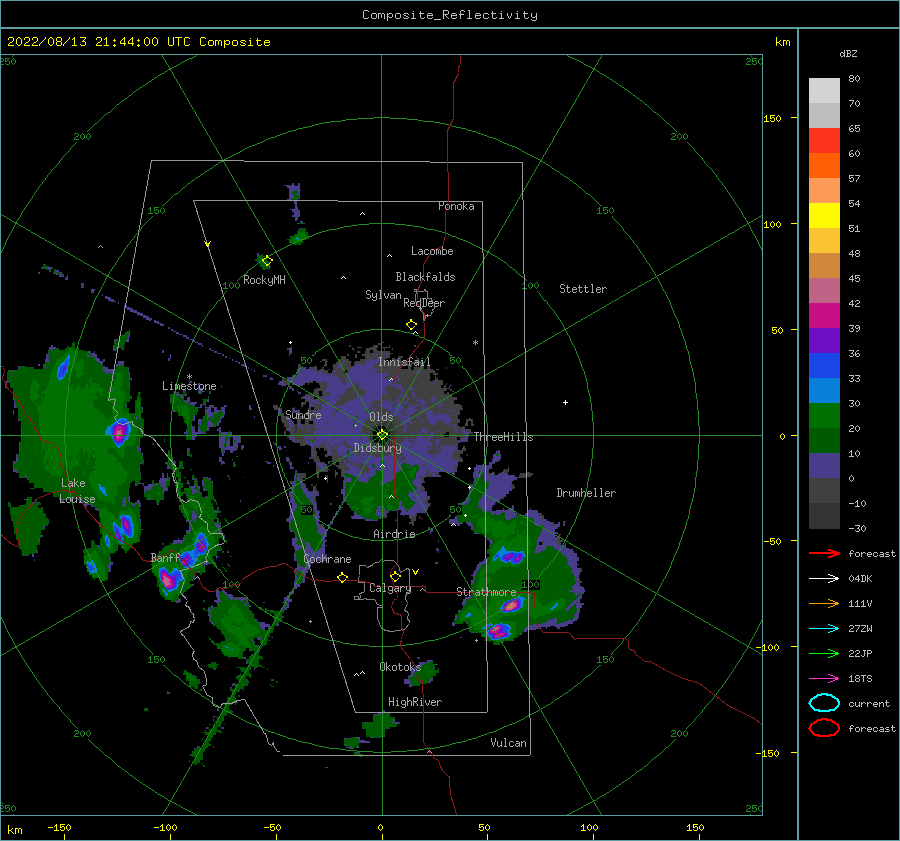900x841 pixels.
Task: Pick the yellow 51-54 dBZ swatch
Action: pyautogui.click(x=824, y=216)
